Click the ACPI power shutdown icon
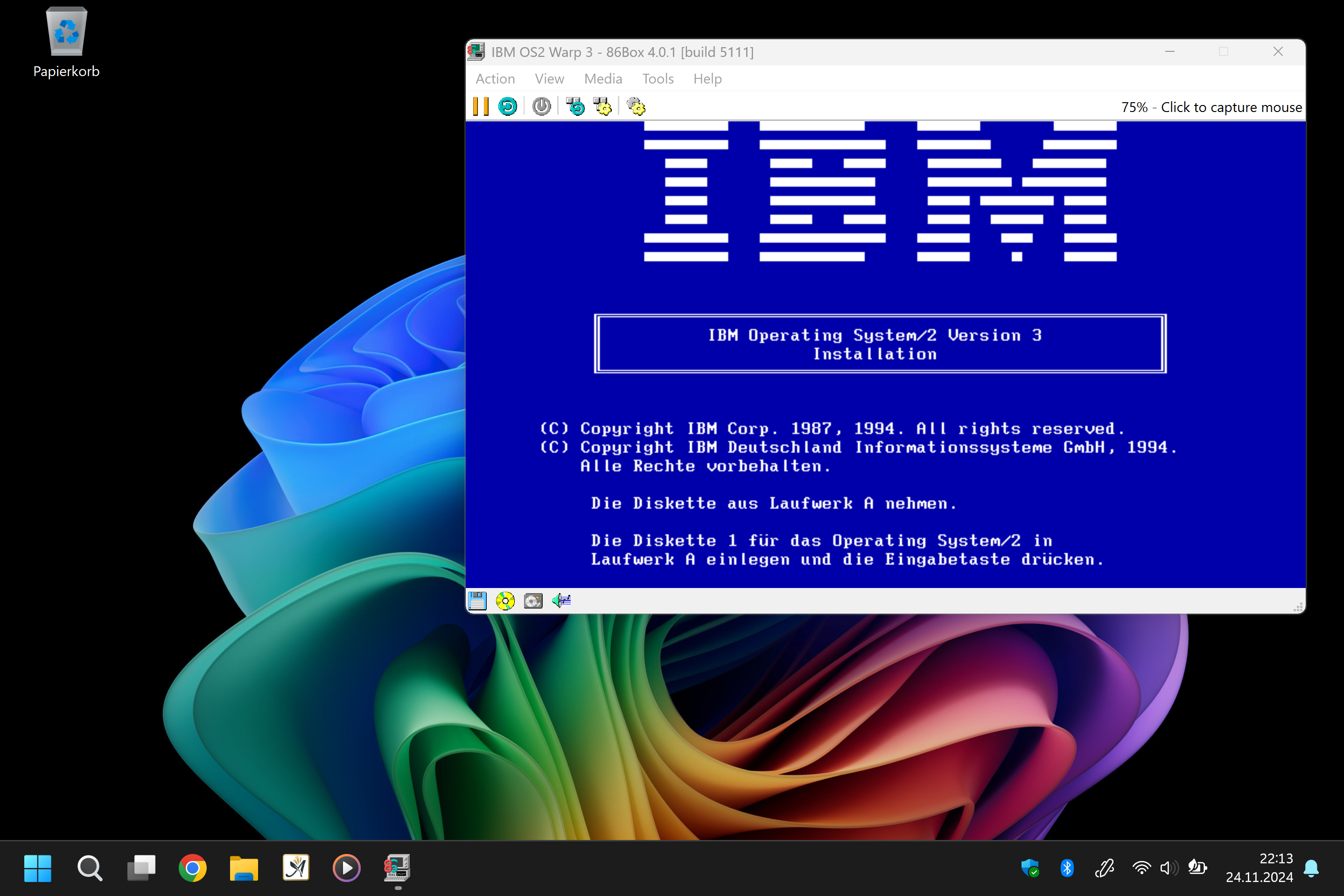The width and height of the screenshot is (1344, 896). 541,107
